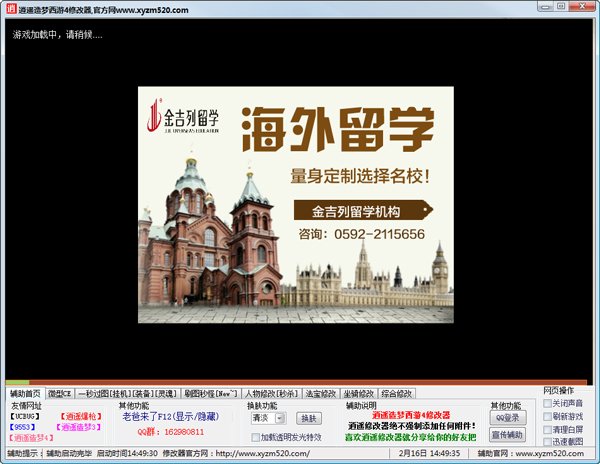Click the 辅助启动完毕 status message
The width and height of the screenshot is (600, 464).
69,454
